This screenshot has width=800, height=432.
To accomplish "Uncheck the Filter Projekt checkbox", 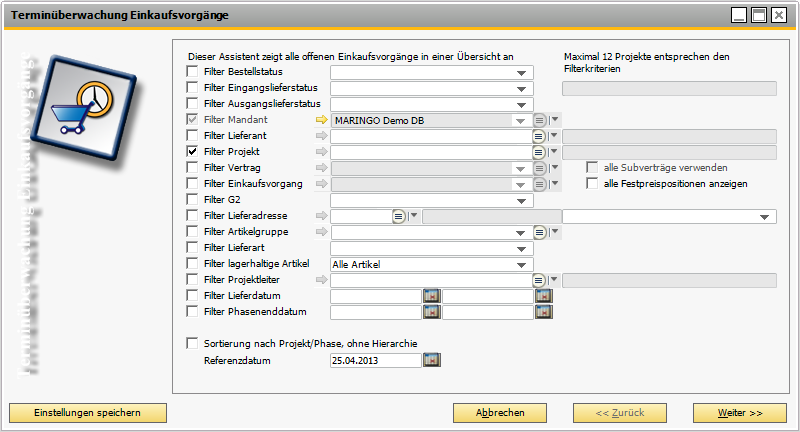I will click(192, 151).
